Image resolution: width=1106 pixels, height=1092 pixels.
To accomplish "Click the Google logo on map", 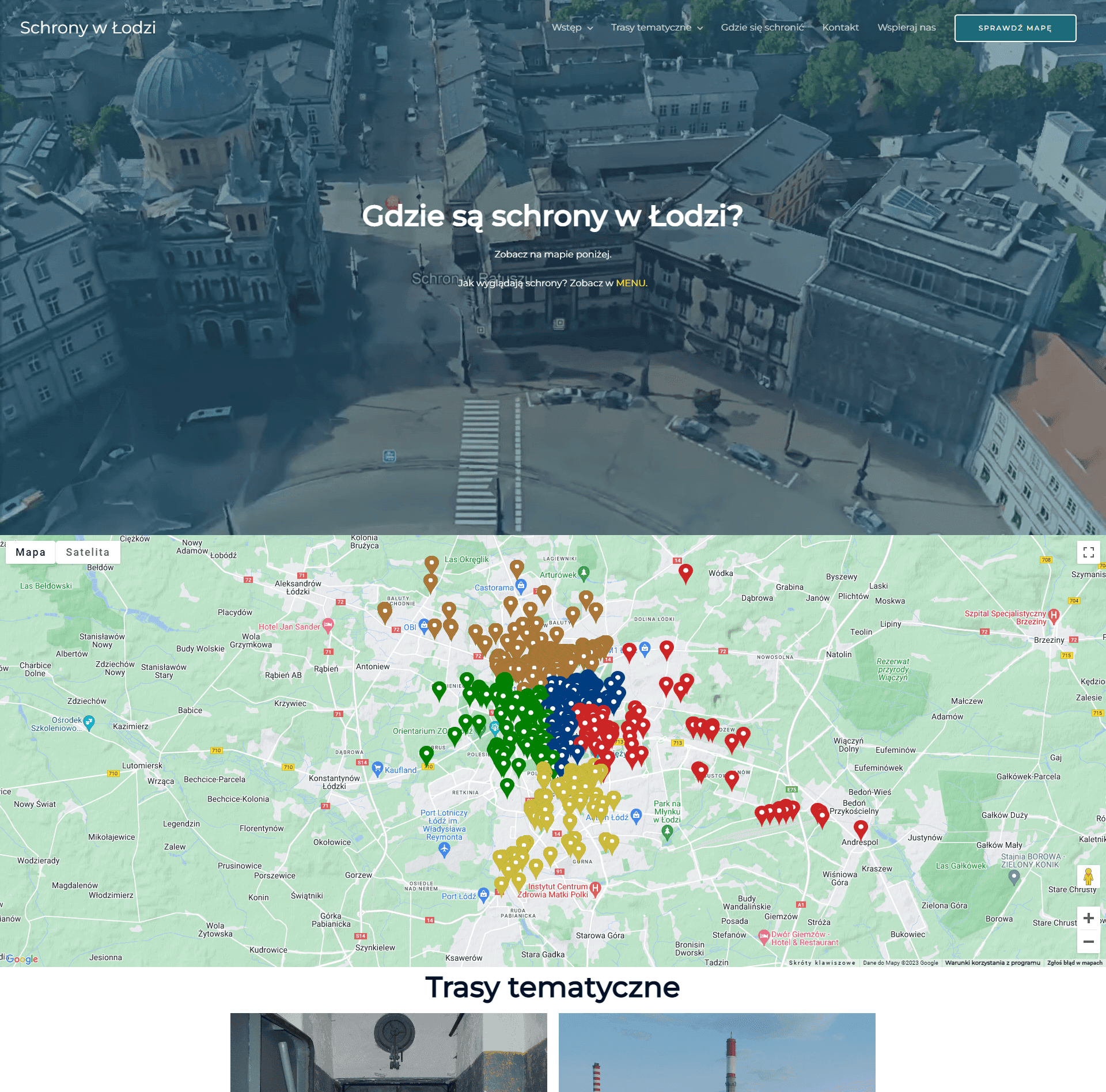I will tap(22, 959).
